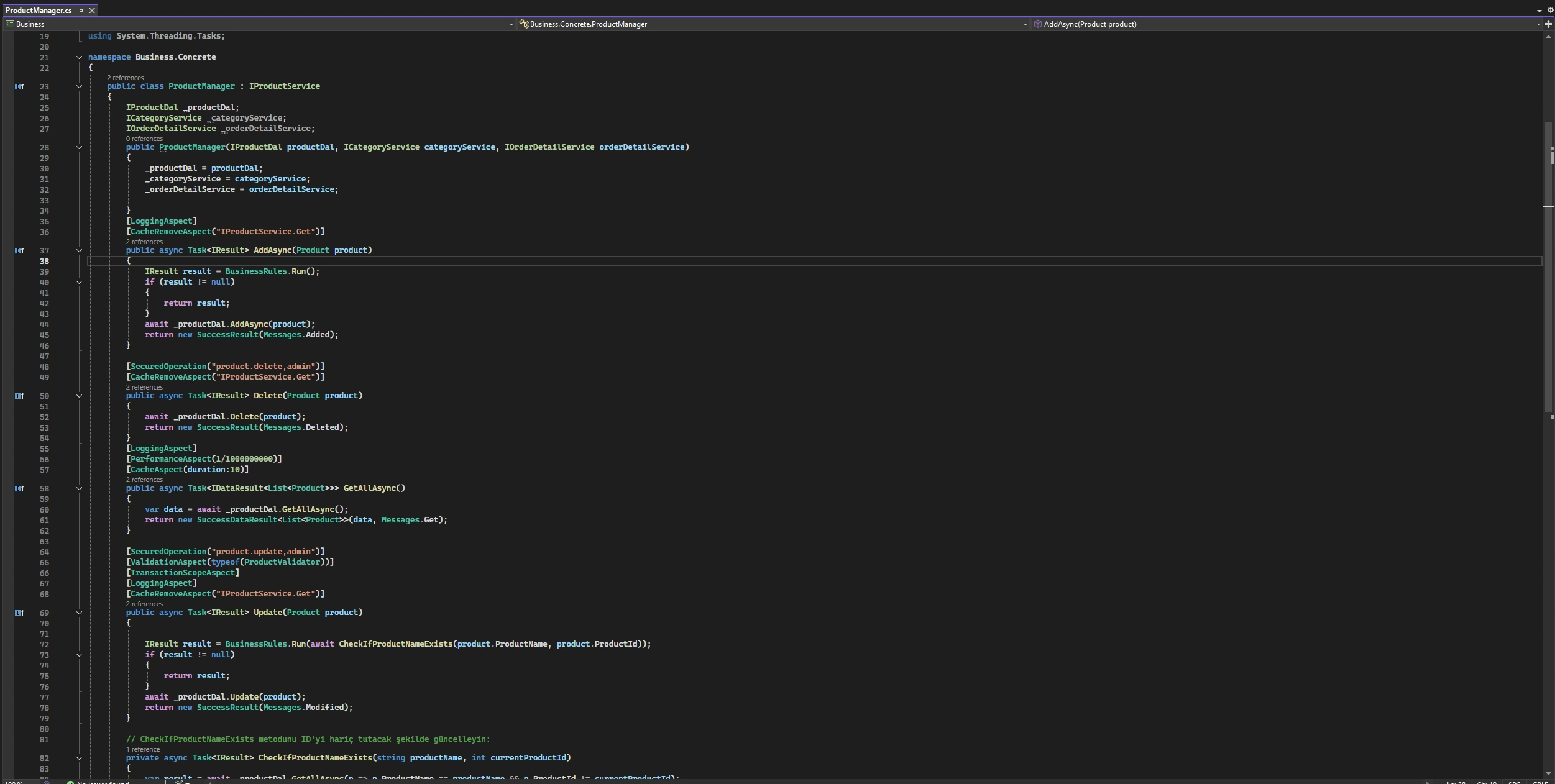Collapse the namespace Business.Concrete block
Viewport: 1555px width, 784px height.
point(79,57)
